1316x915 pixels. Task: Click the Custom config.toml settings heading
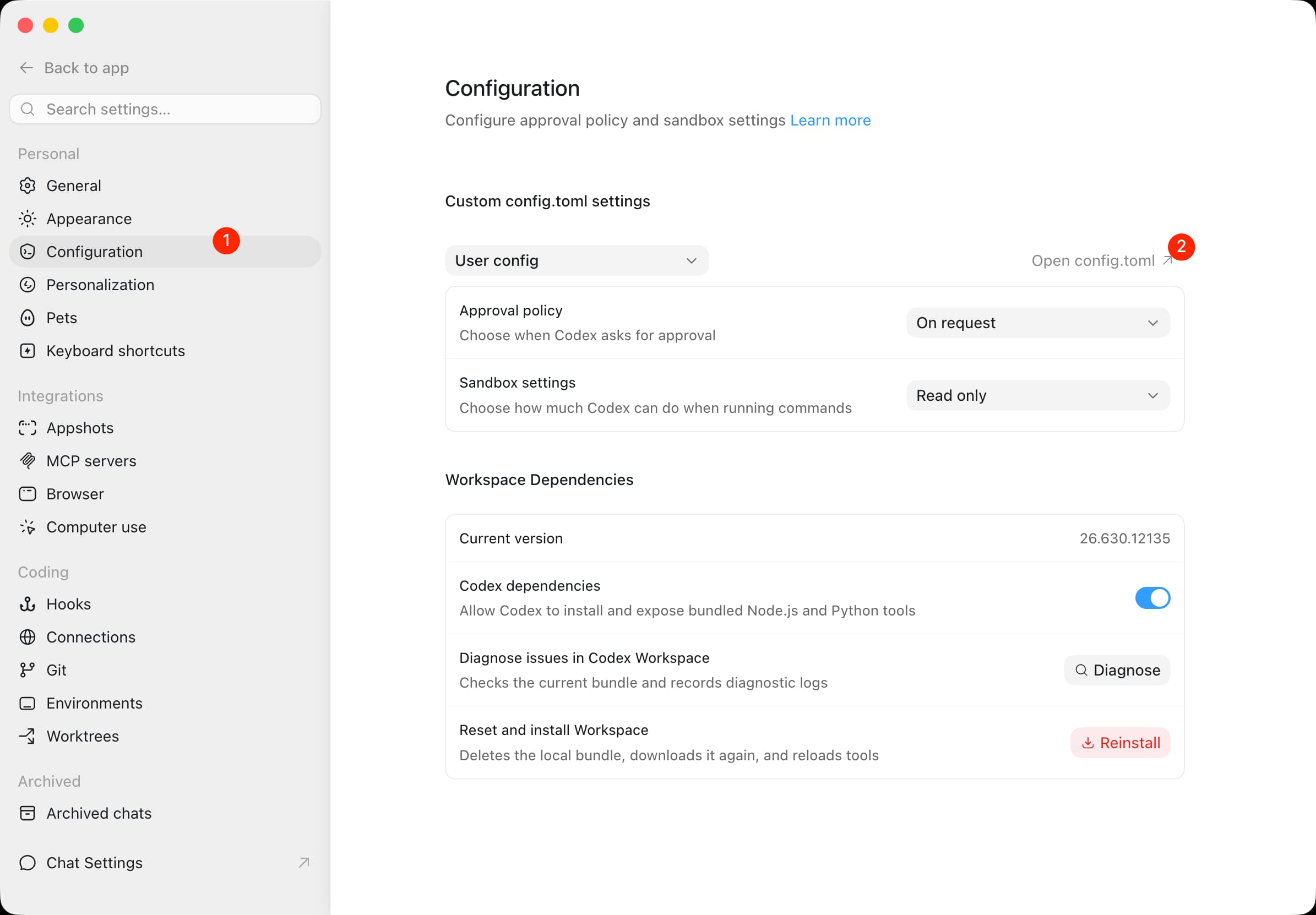click(x=547, y=201)
